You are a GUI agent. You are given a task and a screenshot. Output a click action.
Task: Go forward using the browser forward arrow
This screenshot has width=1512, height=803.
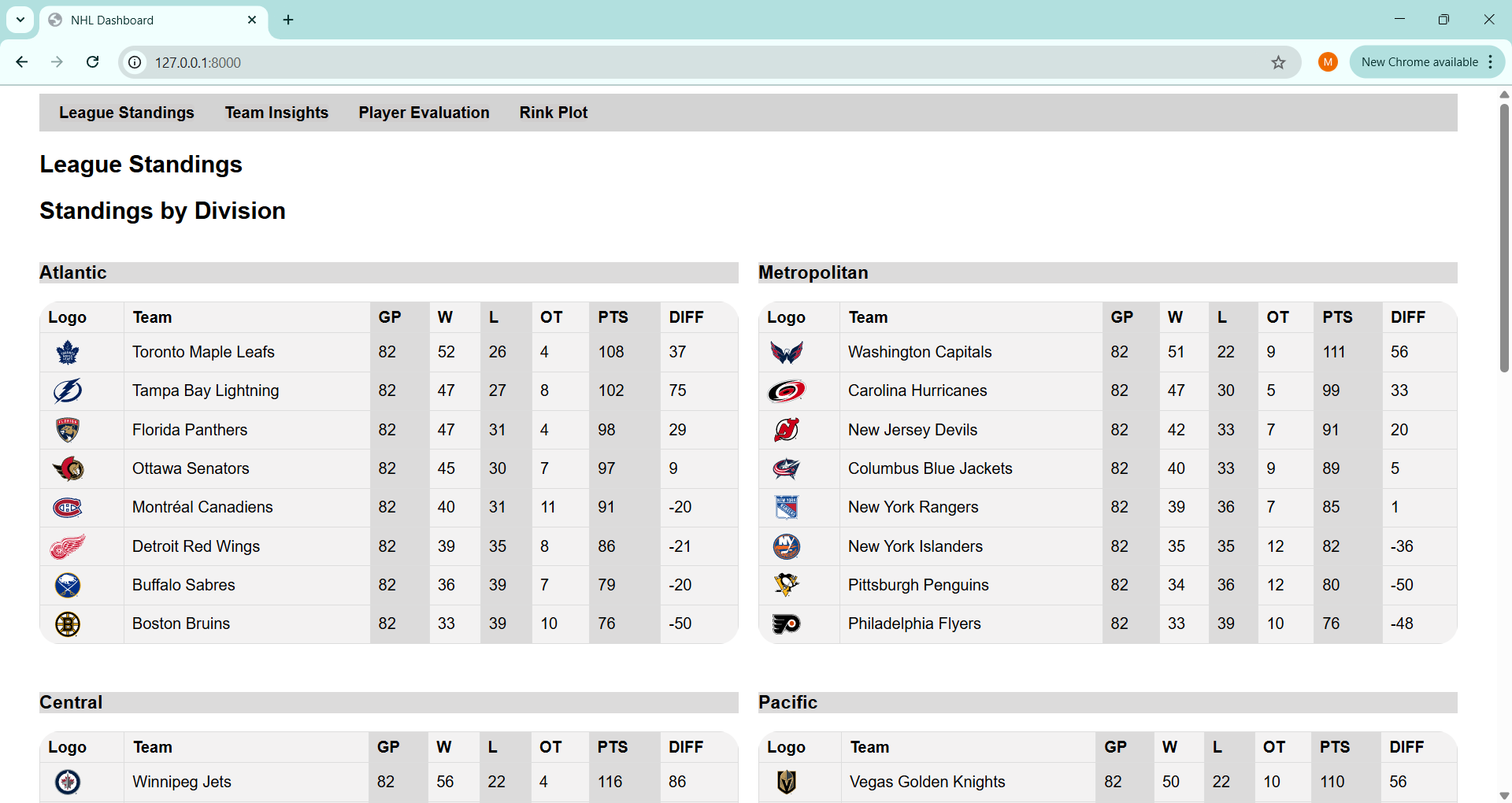(x=57, y=62)
